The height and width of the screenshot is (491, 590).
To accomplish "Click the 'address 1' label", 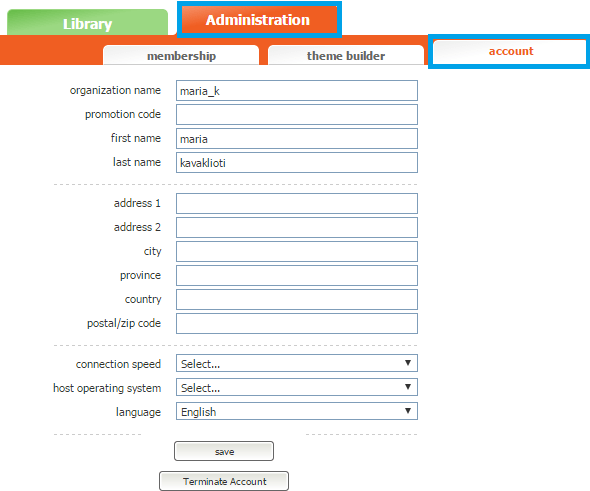I will click(137, 203).
